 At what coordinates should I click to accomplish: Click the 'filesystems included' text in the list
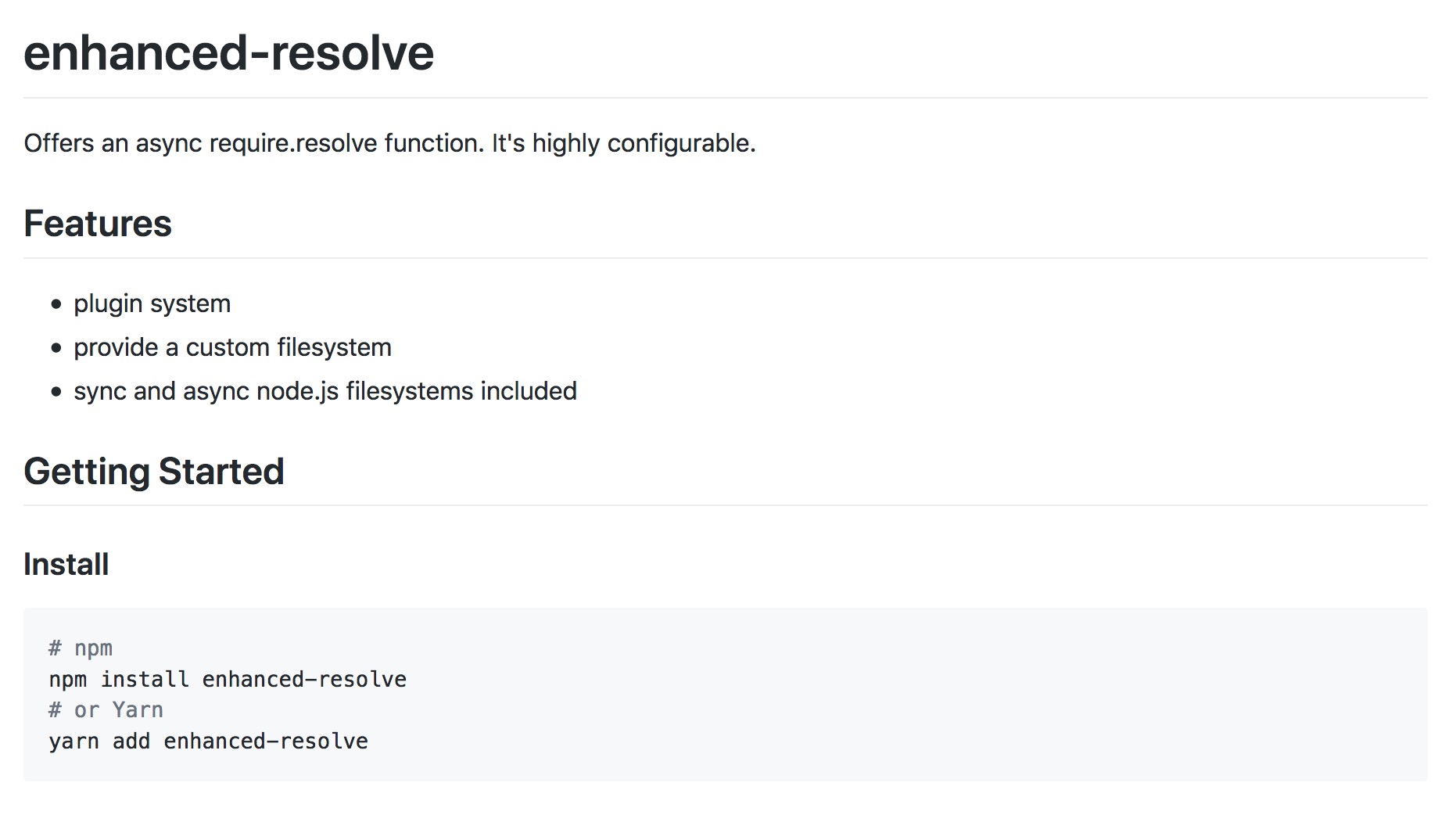[461, 391]
